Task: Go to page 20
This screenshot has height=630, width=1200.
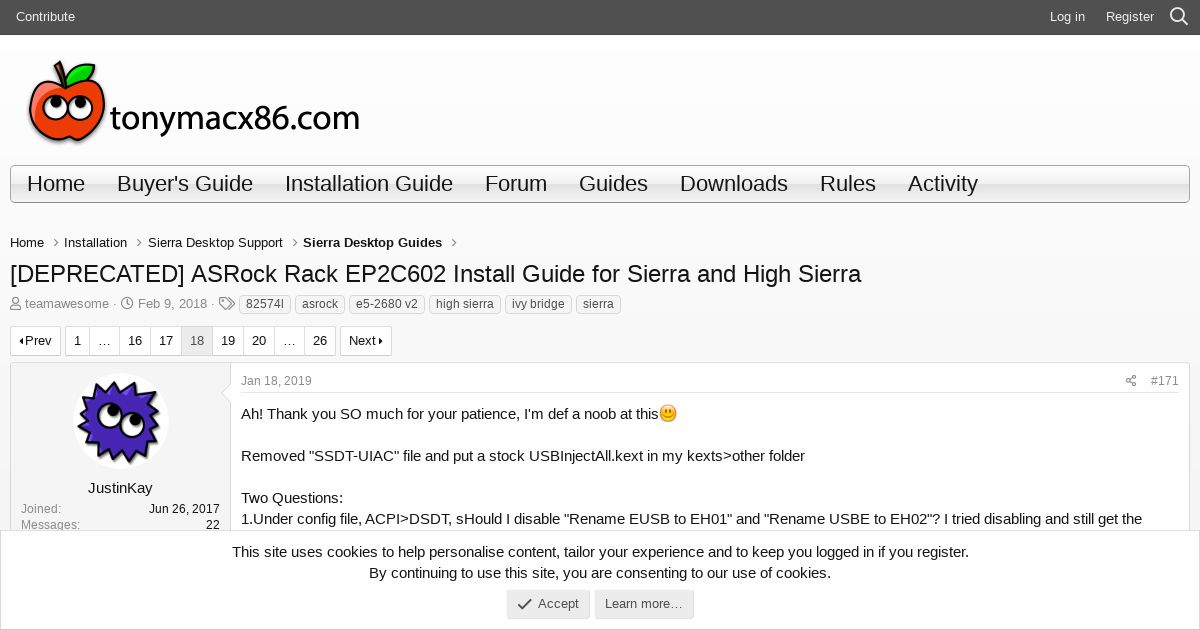Action: pos(259,341)
